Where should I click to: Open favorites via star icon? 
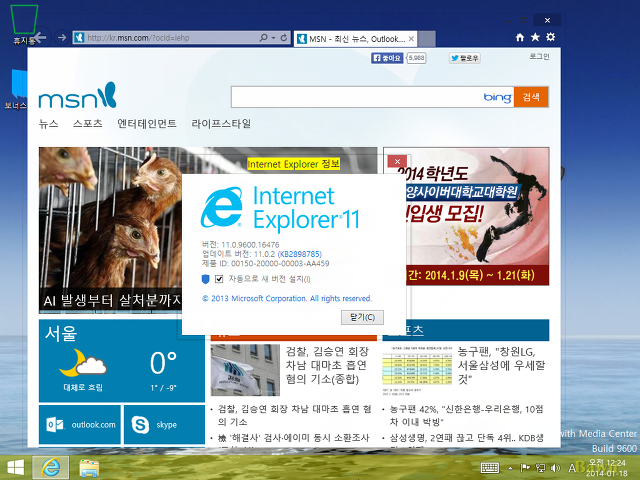pyautogui.click(x=535, y=37)
